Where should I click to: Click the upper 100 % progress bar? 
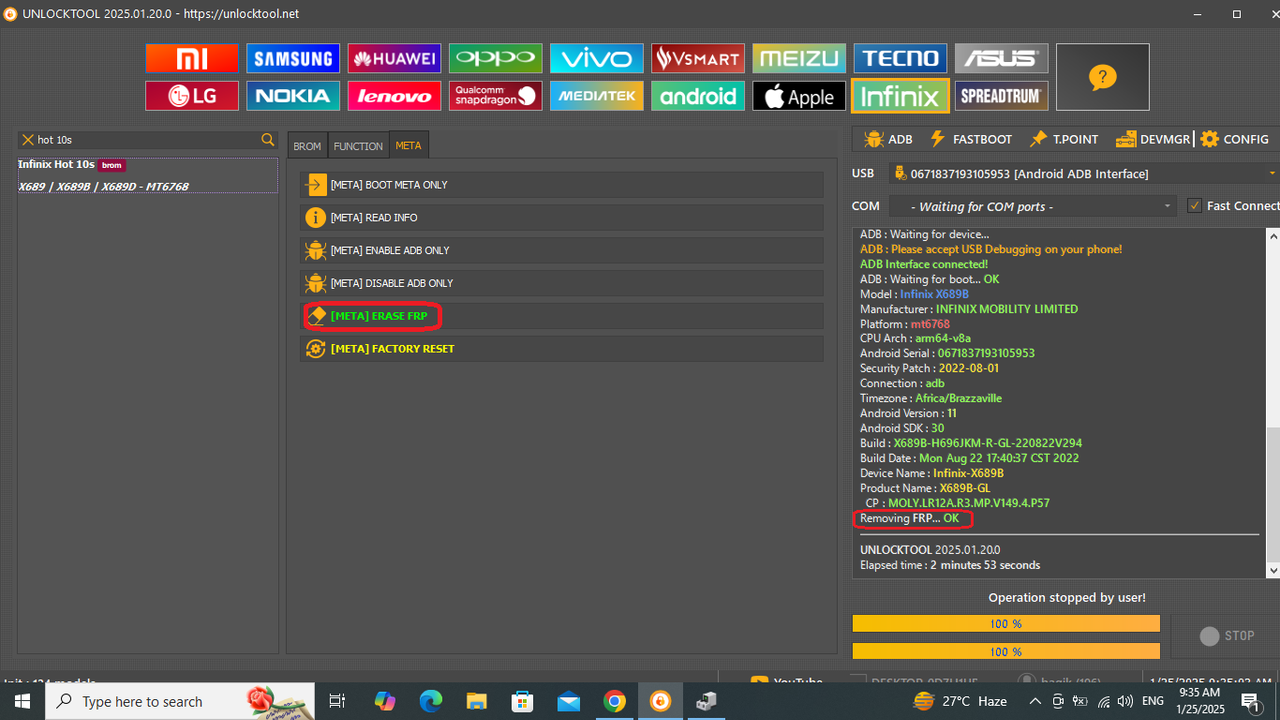click(x=1006, y=624)
